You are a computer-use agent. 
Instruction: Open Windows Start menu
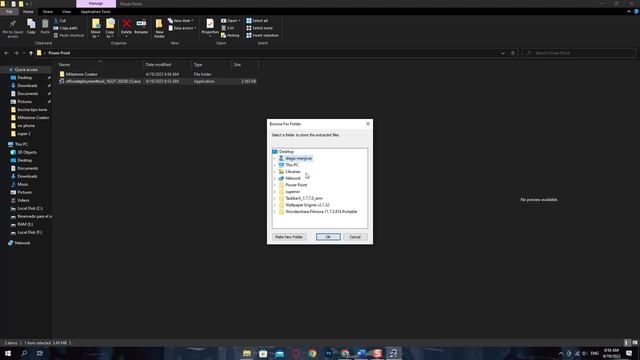click(x=8, y=353)
